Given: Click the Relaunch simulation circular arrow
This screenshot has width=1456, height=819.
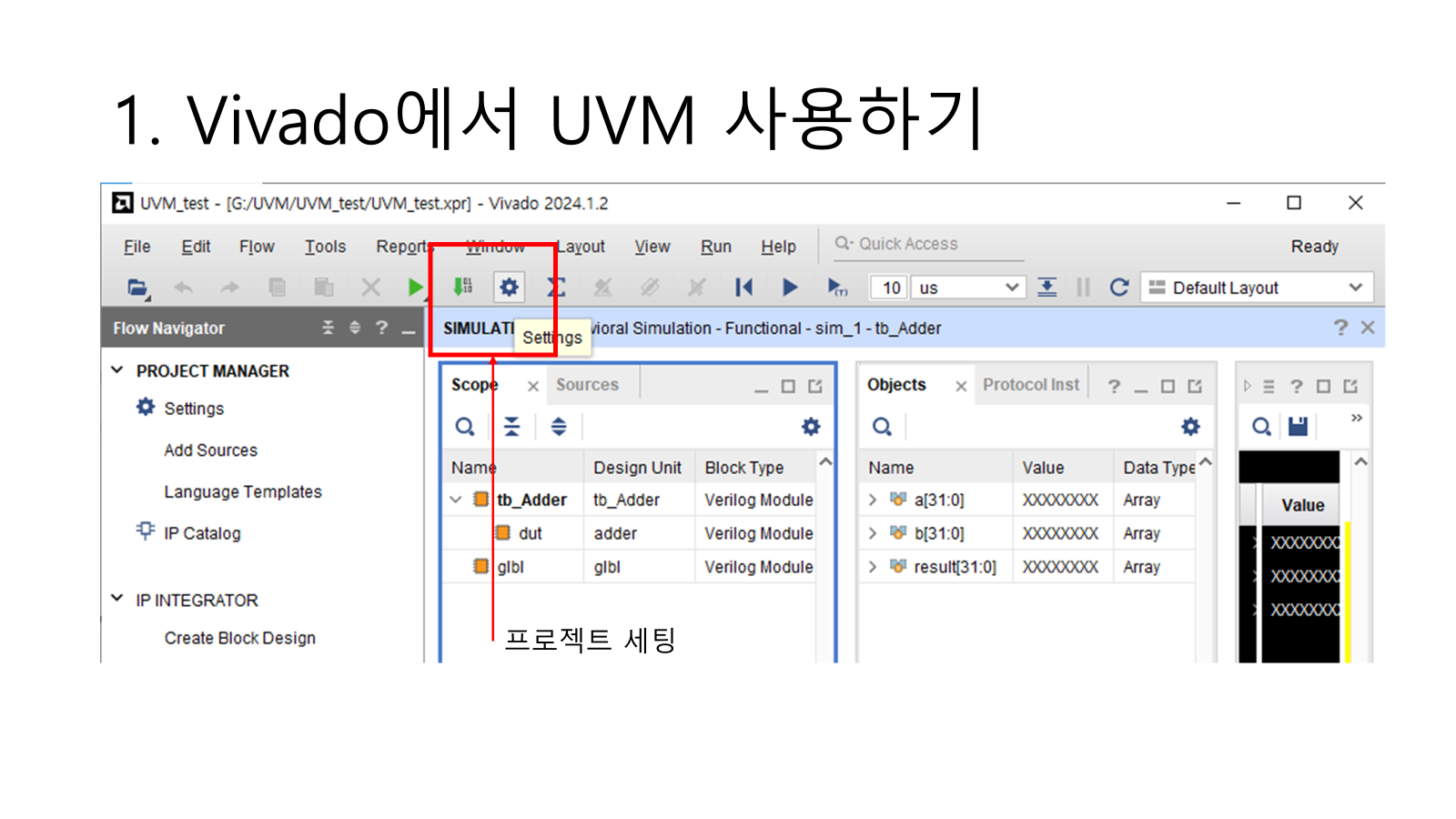Looking at the screenshot, I should (x=1119, y=288).
